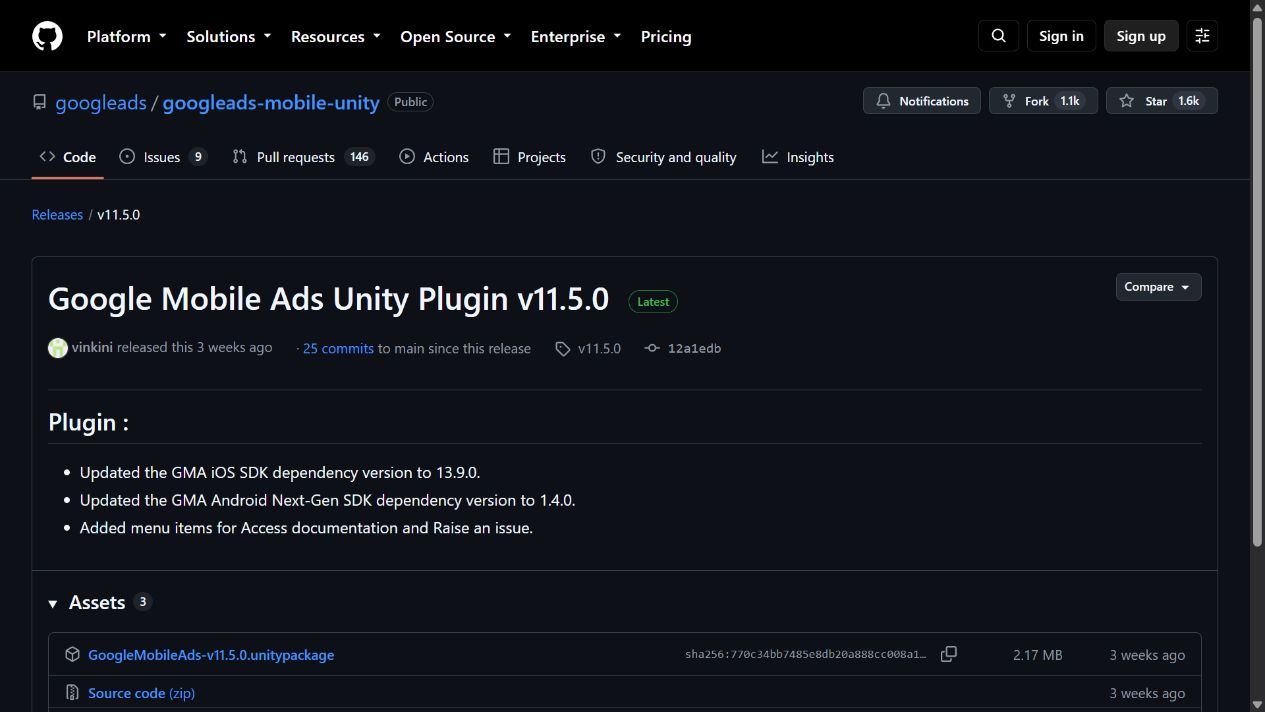The image size is (1265, 712).
Task: Click the Notifications bell icon
Action: pyautogui.click(x=883, y=101)
